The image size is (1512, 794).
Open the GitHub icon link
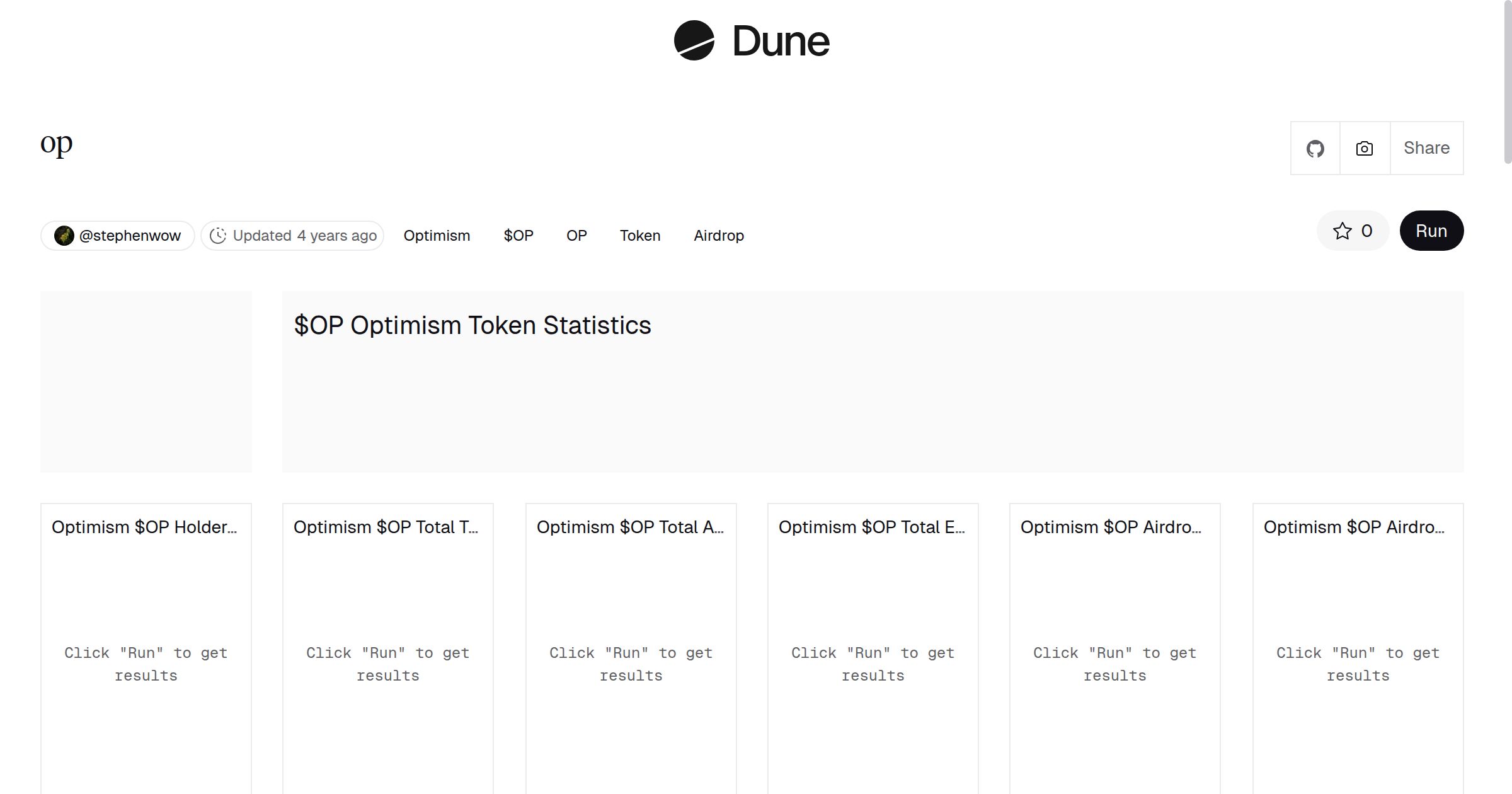click(1315, 149)
